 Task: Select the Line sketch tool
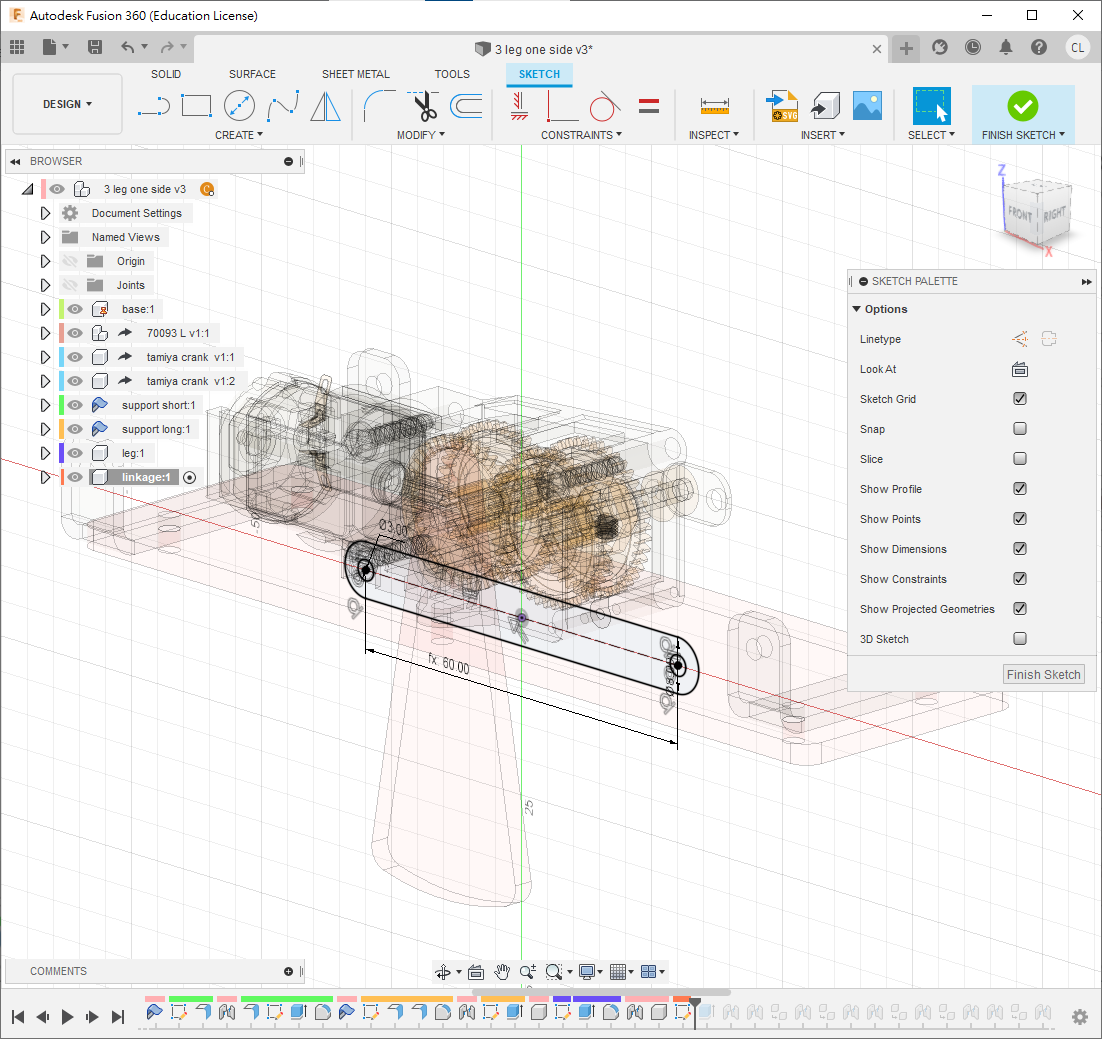point(154,105)
